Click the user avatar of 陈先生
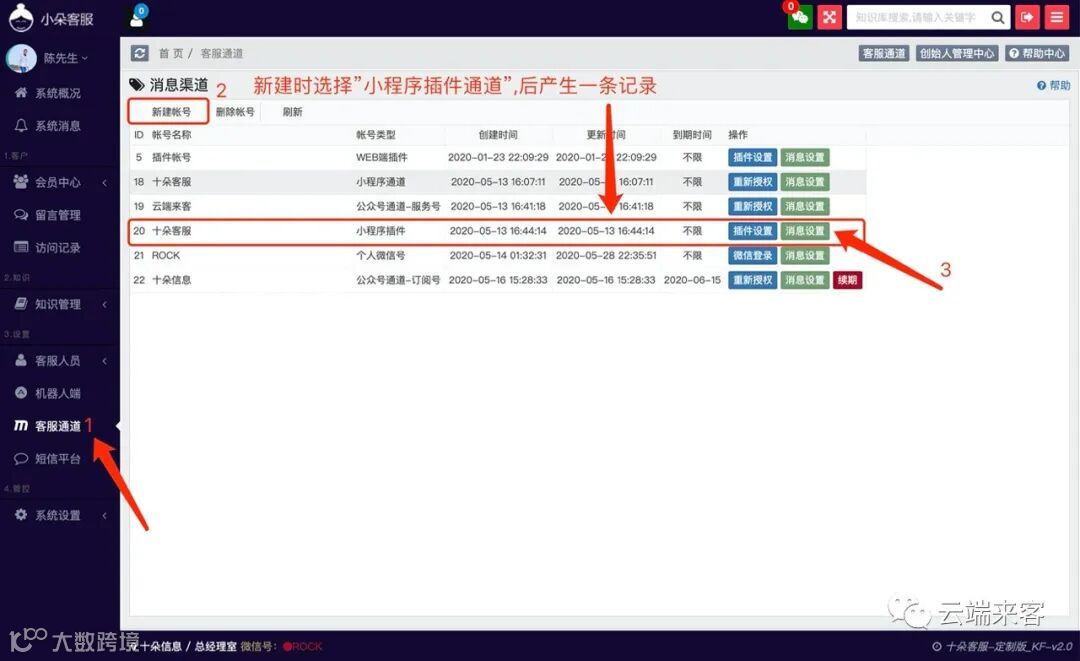This screenshot has height=661, width=1080. click(21, 59)
